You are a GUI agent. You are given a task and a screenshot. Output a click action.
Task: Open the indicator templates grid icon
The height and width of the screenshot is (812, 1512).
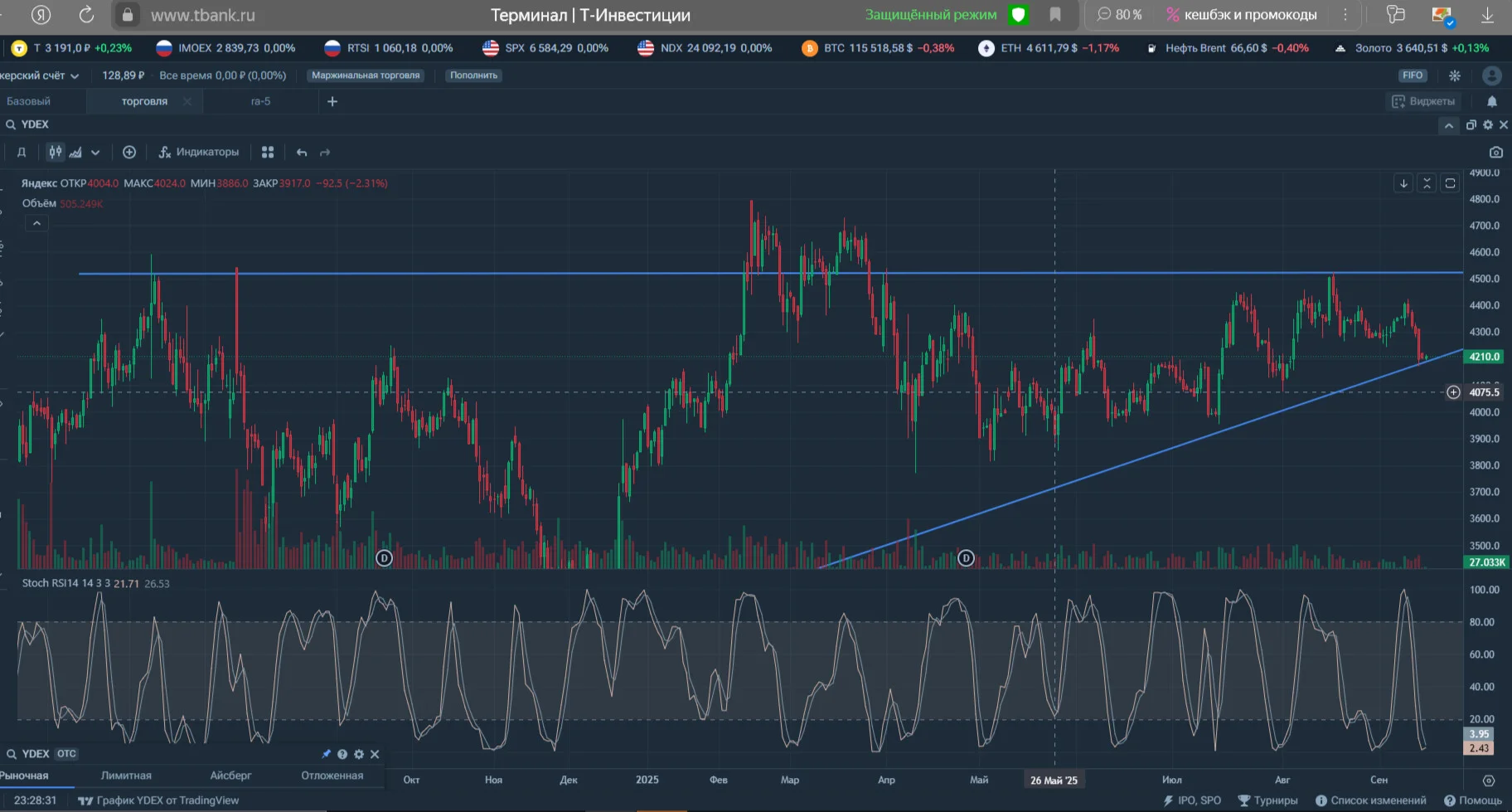[268, 152]
